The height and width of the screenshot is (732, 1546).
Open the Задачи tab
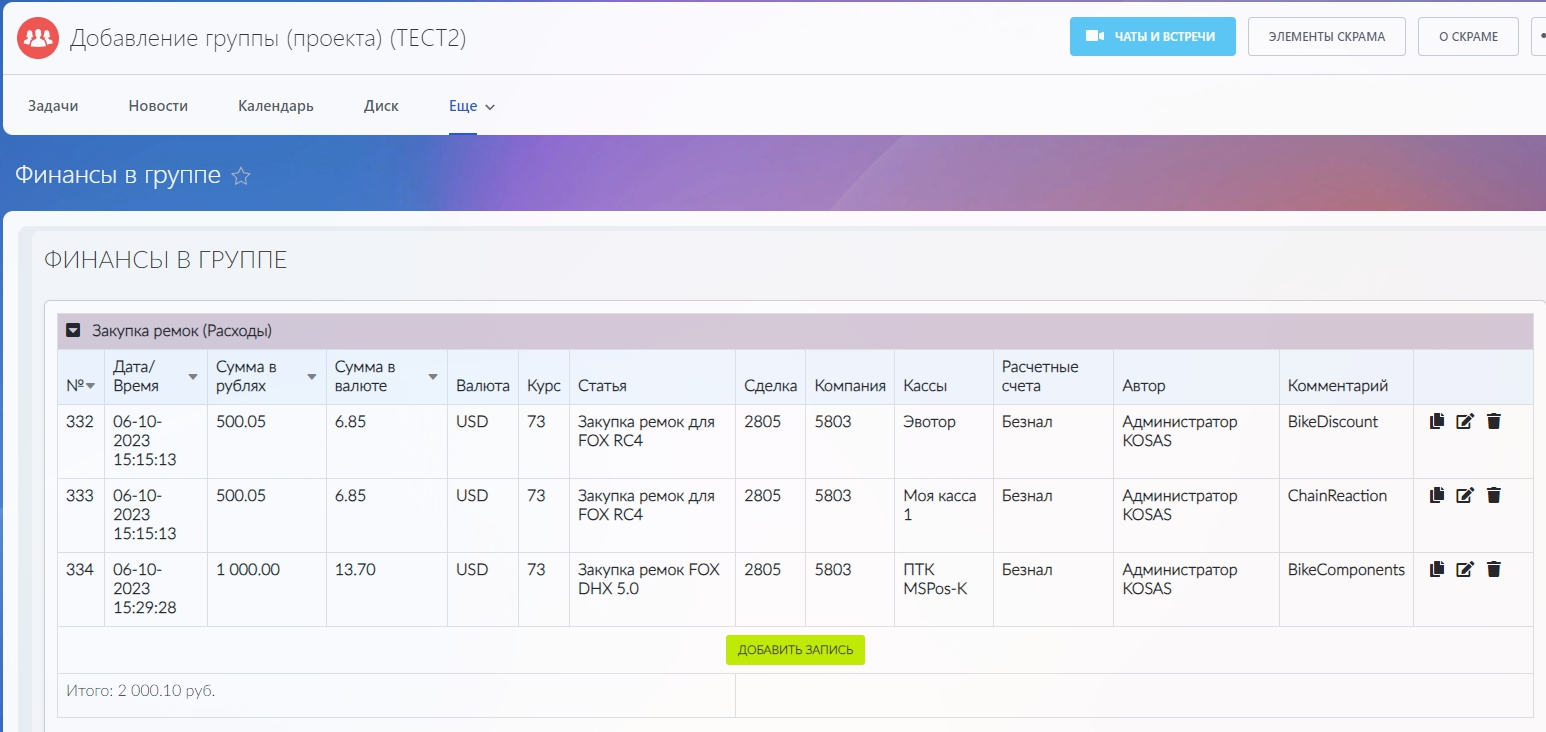53,106
